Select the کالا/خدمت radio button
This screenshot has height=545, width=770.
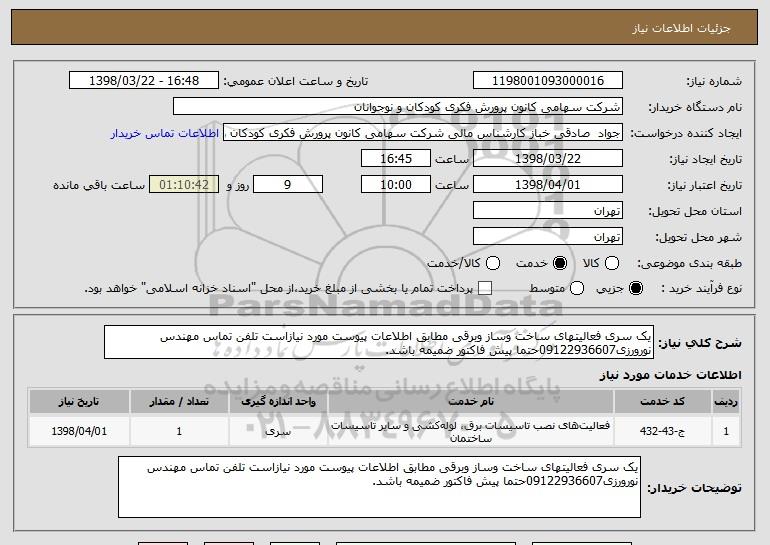point(493,263)
